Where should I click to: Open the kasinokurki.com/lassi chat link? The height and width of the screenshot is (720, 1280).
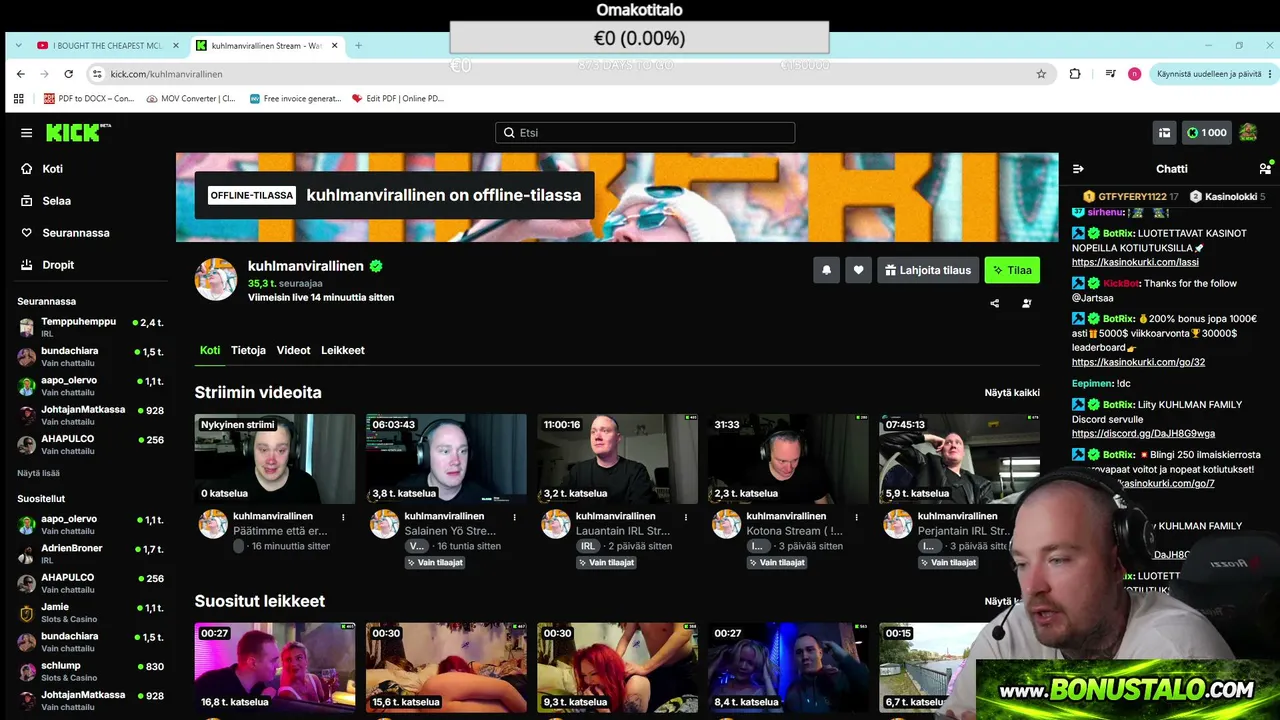[x=1135, y=262]
